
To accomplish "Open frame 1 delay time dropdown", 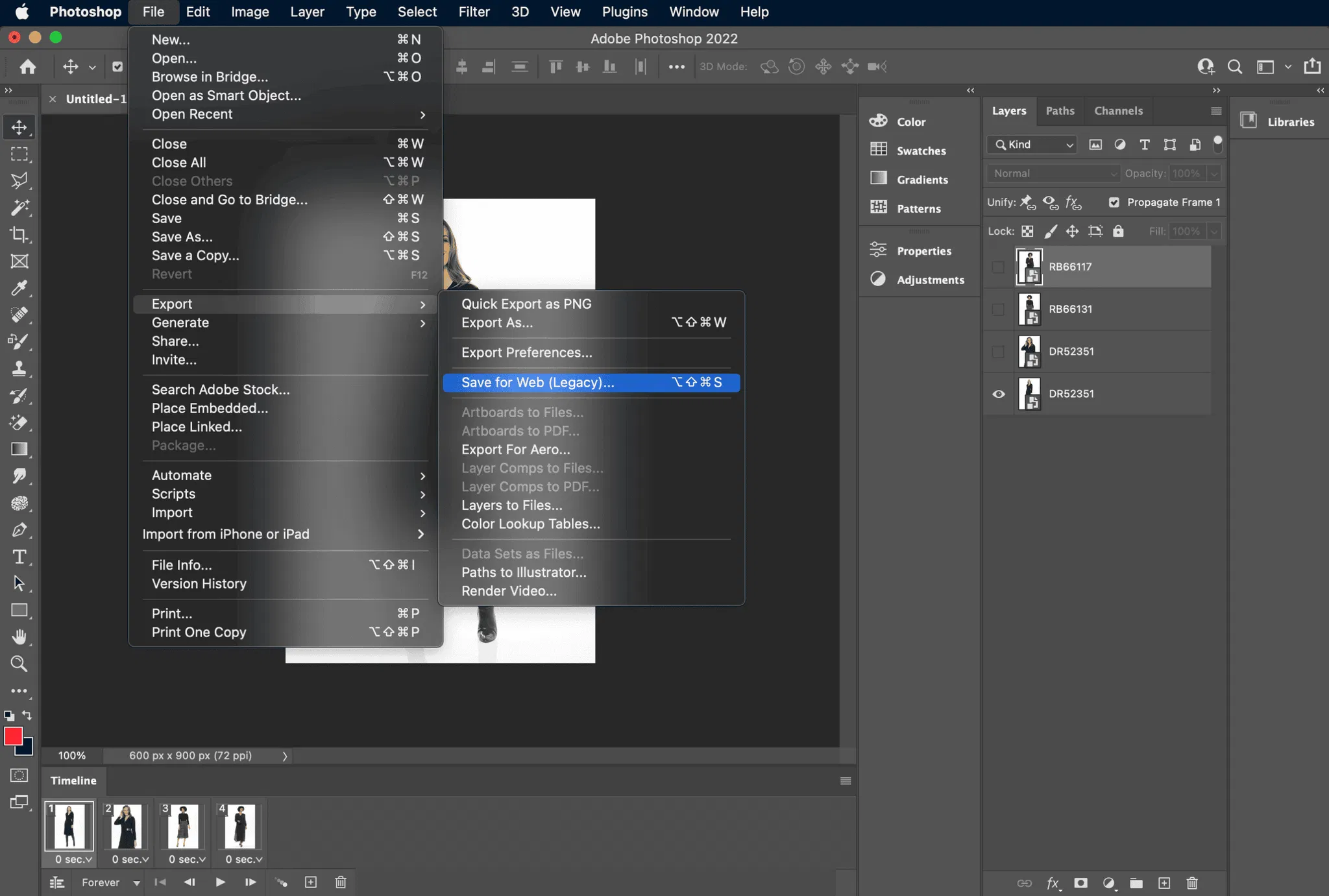I will (73, 859).
